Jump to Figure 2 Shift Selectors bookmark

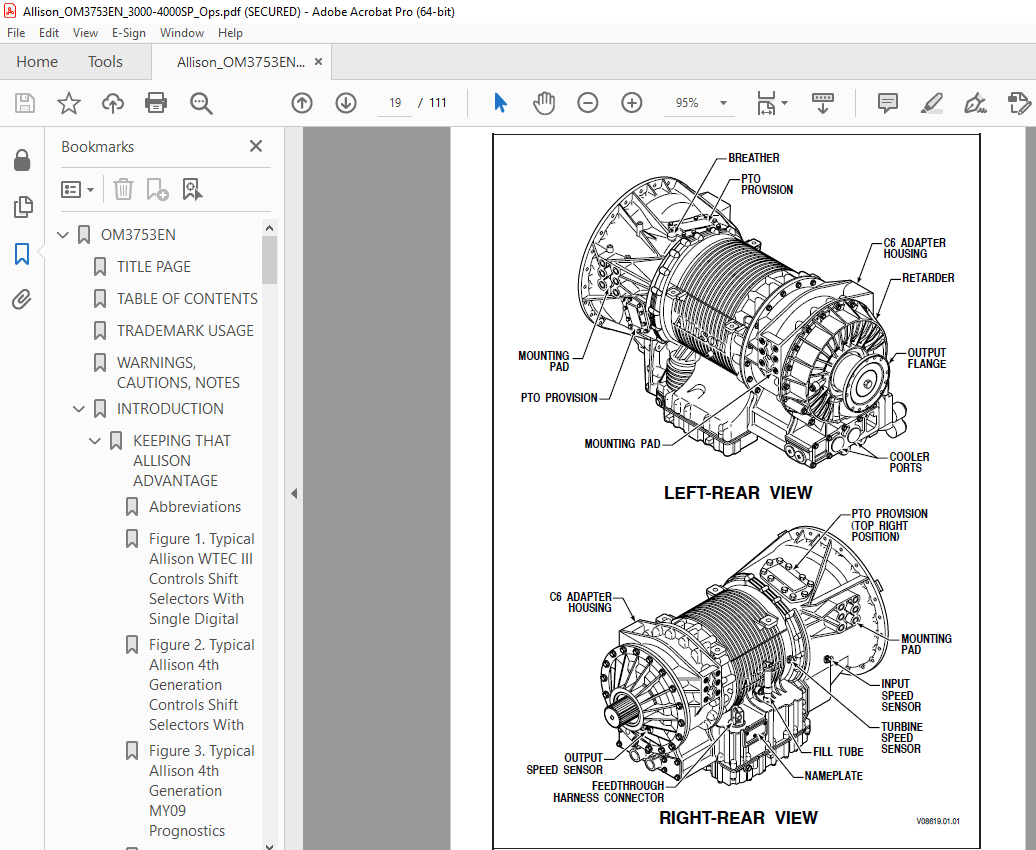click(x=202, y=685)
